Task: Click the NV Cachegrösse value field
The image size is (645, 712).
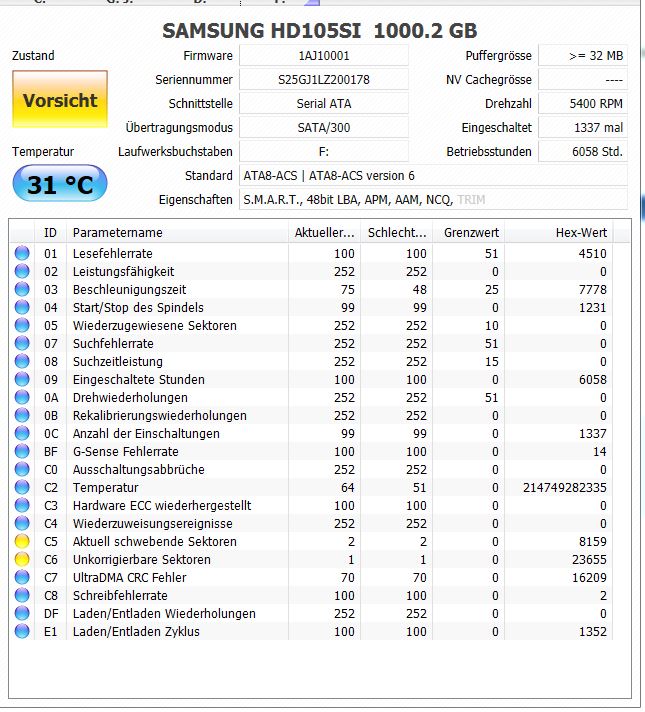Action: (x=583, y=79)
